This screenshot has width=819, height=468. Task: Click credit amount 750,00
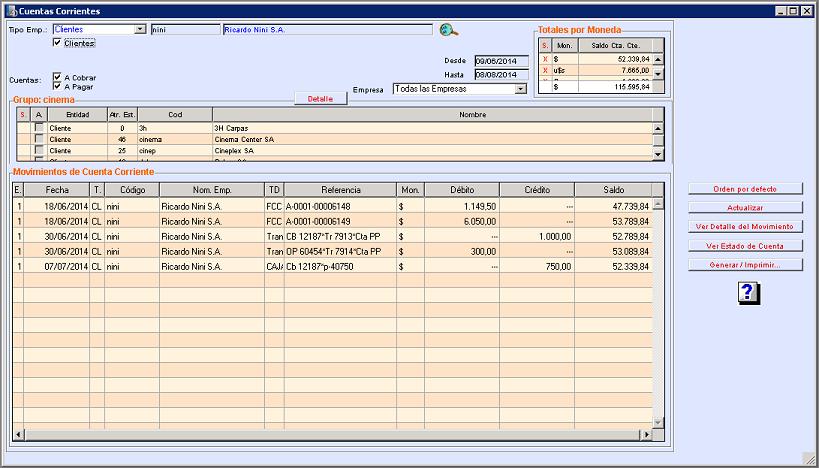[x=537, y=267]
